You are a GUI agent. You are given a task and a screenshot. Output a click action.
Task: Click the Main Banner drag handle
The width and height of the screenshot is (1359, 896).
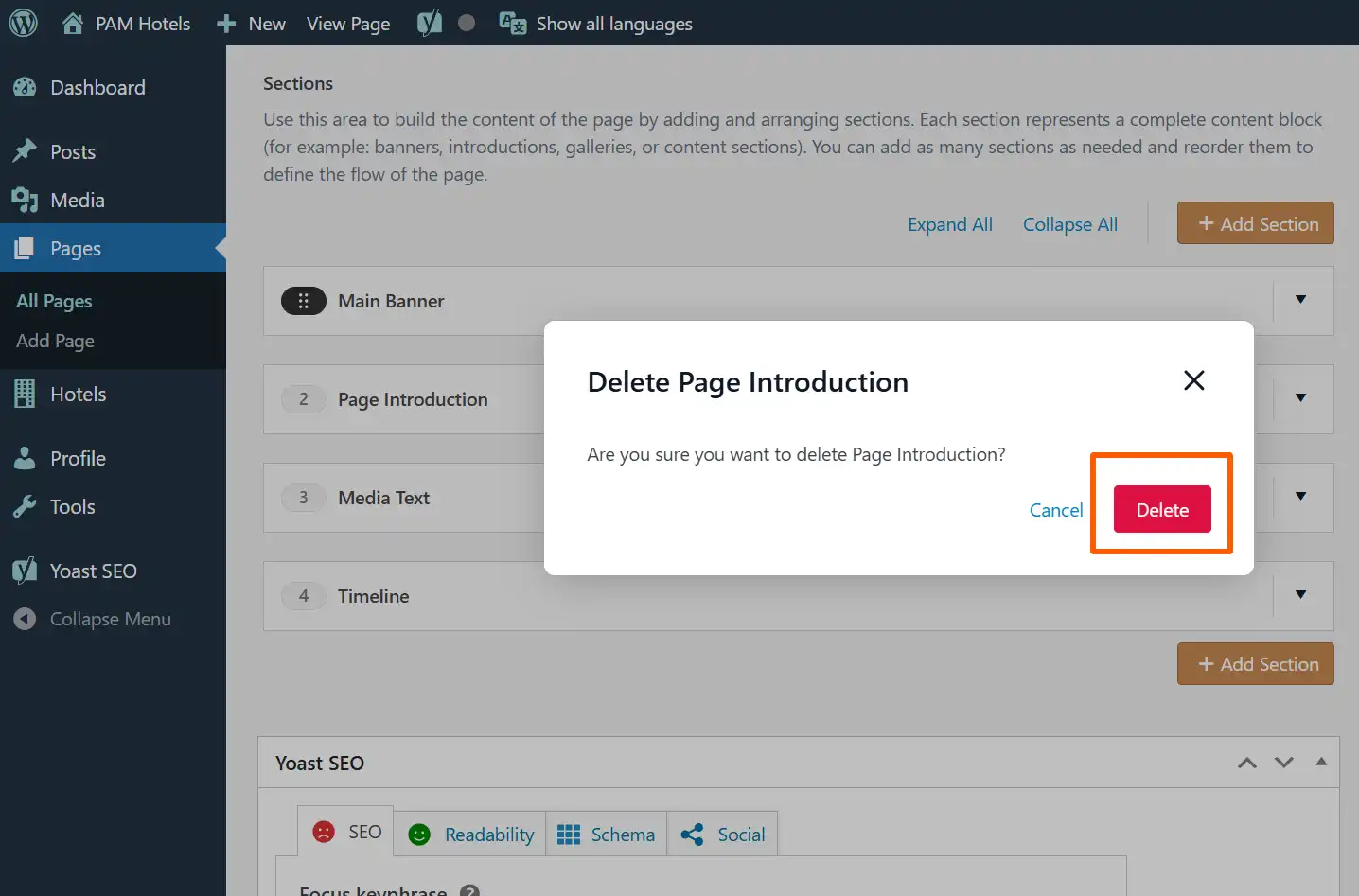[x=303, y=301]
